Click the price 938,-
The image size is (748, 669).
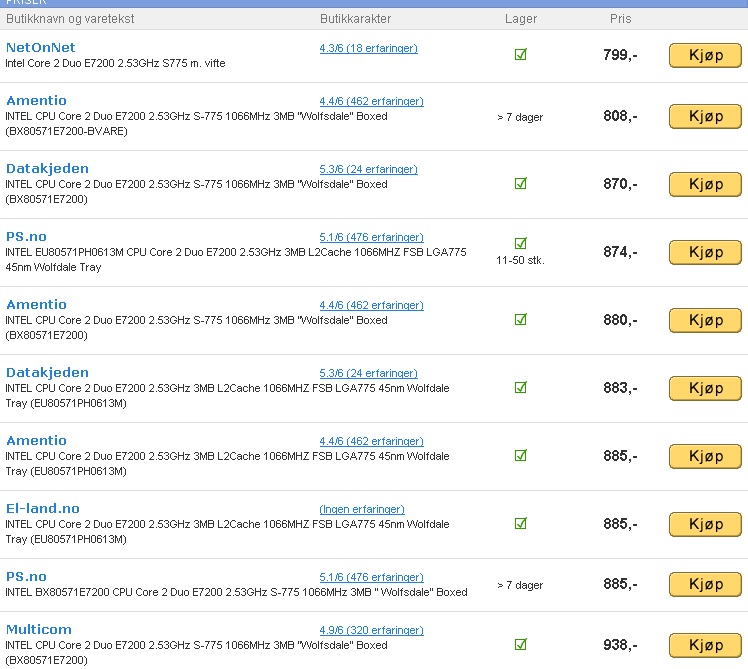620,645
